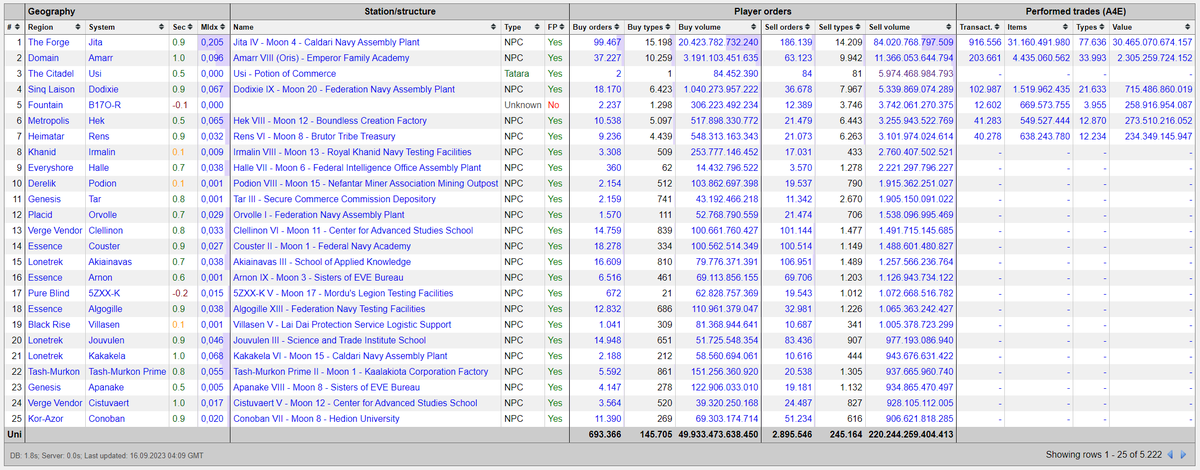Open Couster II Federal Navy Academy station
The image size is (1200, 470).
(321, 246)
